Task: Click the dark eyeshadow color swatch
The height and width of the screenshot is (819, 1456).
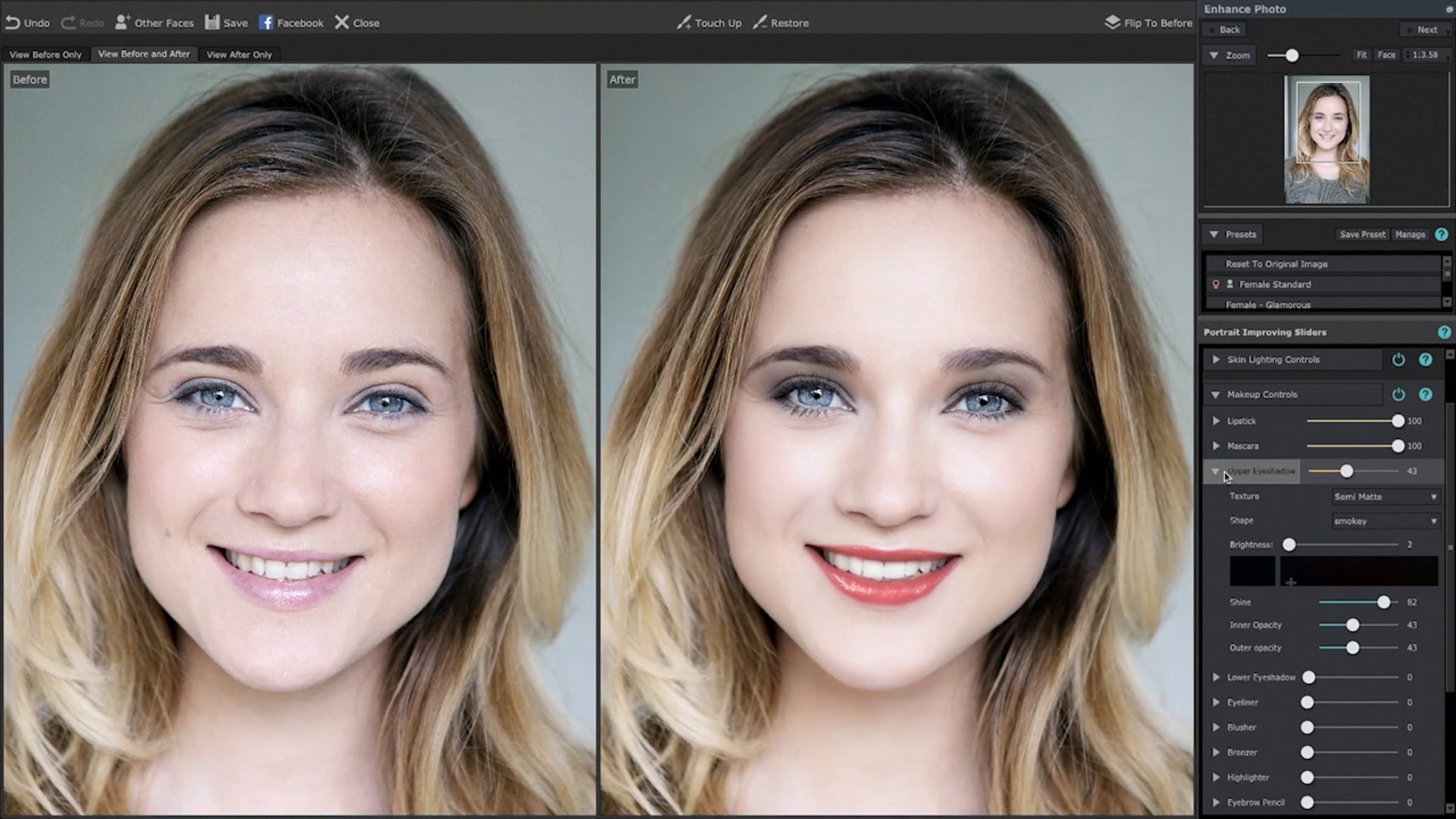Action: point(1252,571)
